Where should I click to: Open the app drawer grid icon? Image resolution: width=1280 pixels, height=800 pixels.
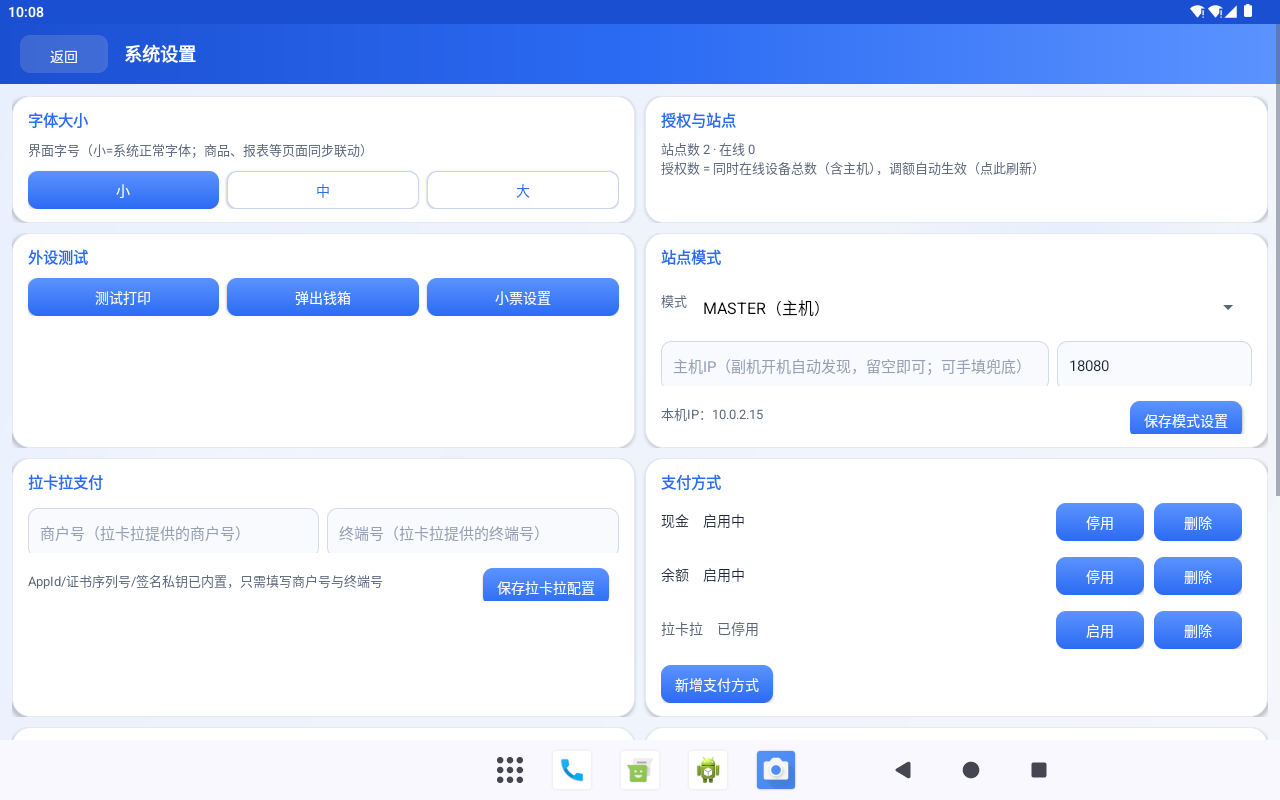pyautogui.click(x=510, y=770)
